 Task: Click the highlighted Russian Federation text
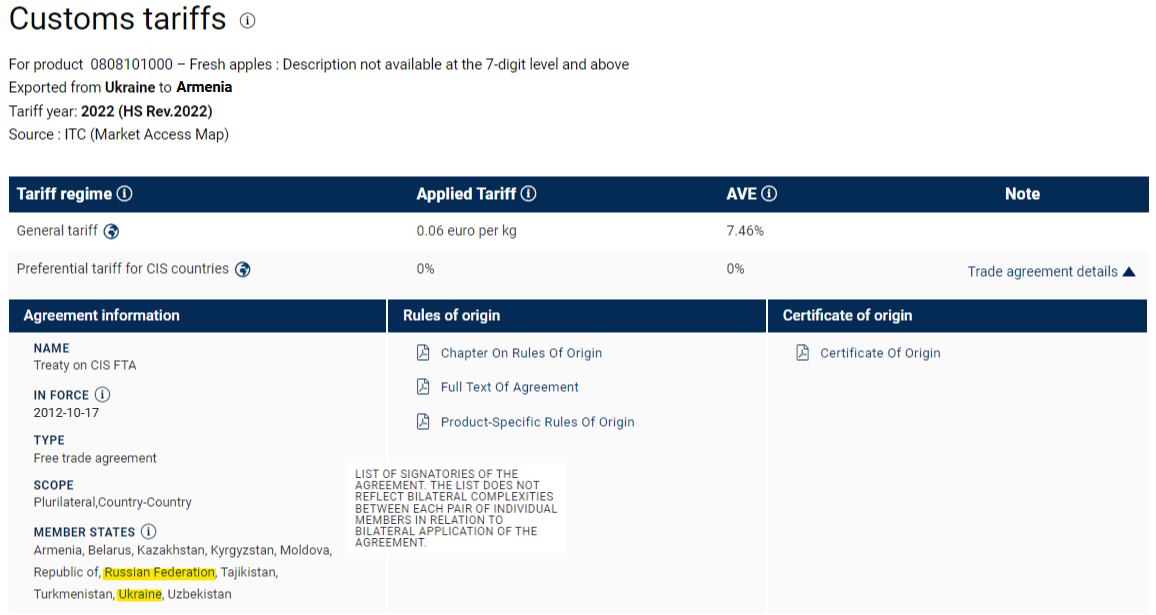click(x=159, y=573)
